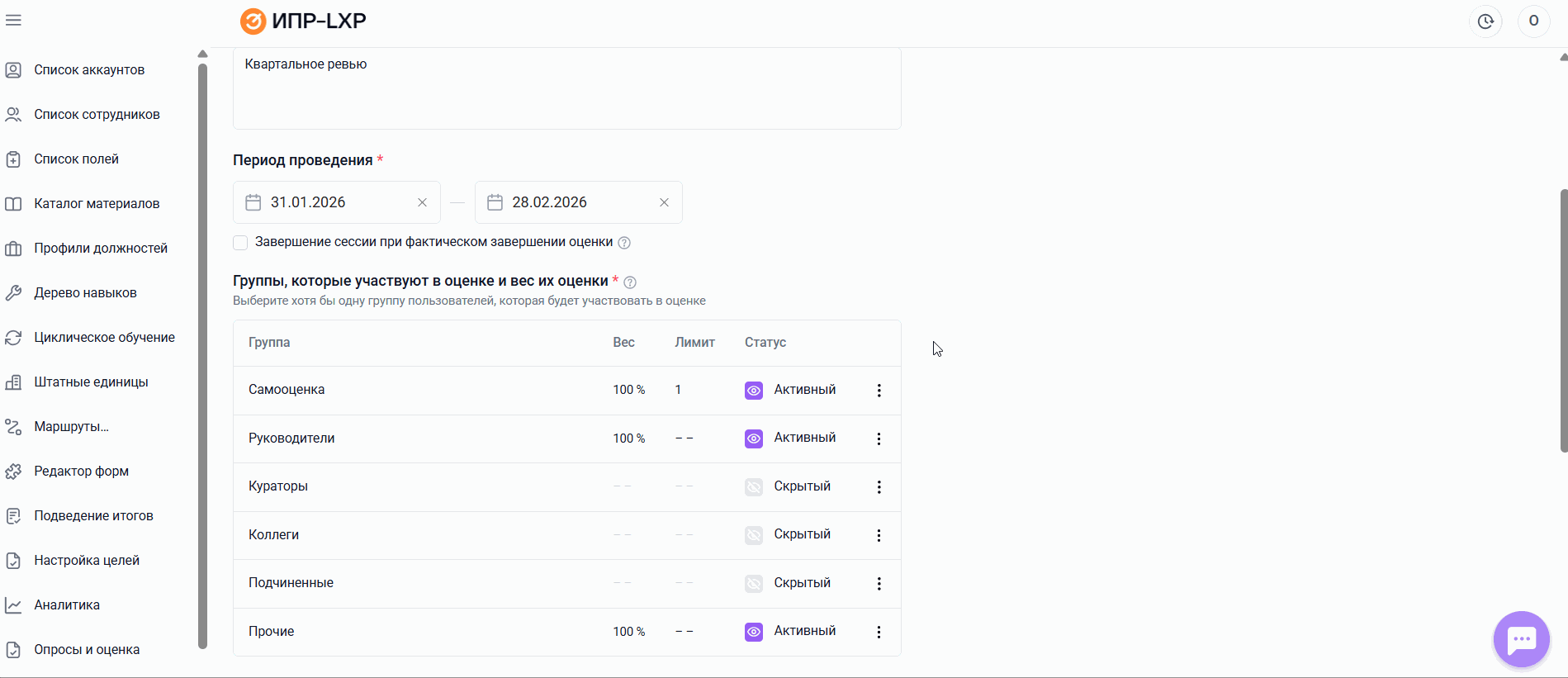Toggle visibility of the Самооценка group
Screen dimensions: 1568x678
[754, 391]
